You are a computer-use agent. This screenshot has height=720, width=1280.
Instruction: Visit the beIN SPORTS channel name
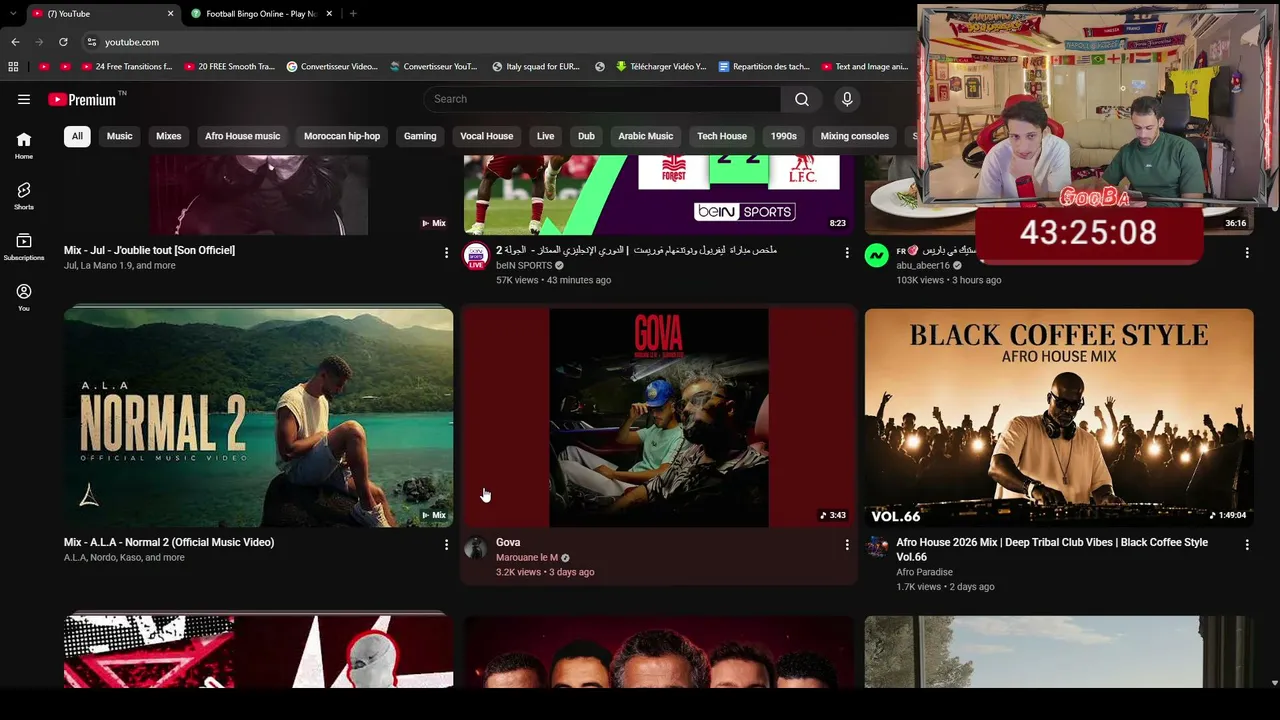pyautogui.click(x=524, y=266)
